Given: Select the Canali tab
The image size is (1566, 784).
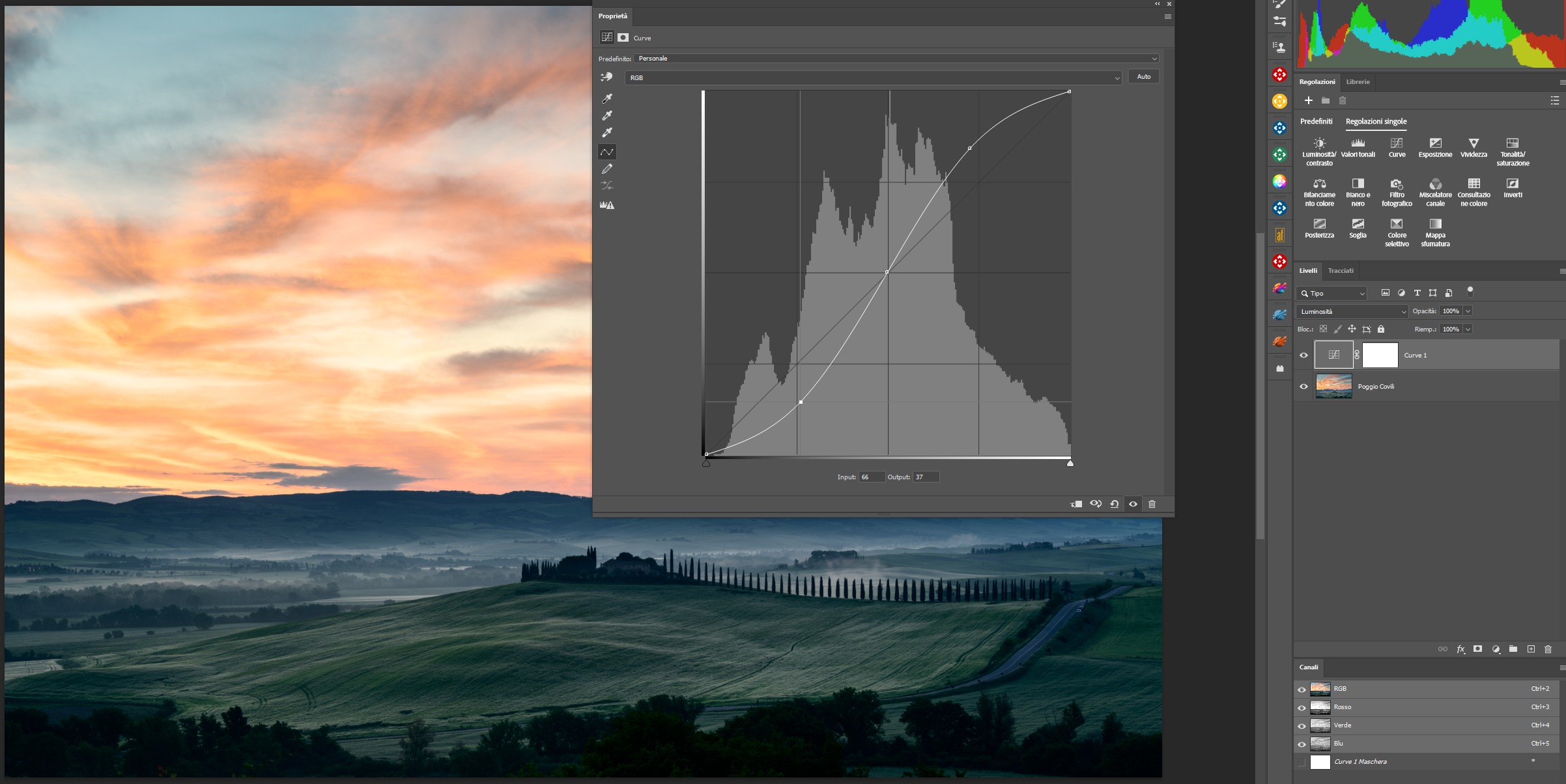Looking at the screenshot, I should coord(1308,667).
